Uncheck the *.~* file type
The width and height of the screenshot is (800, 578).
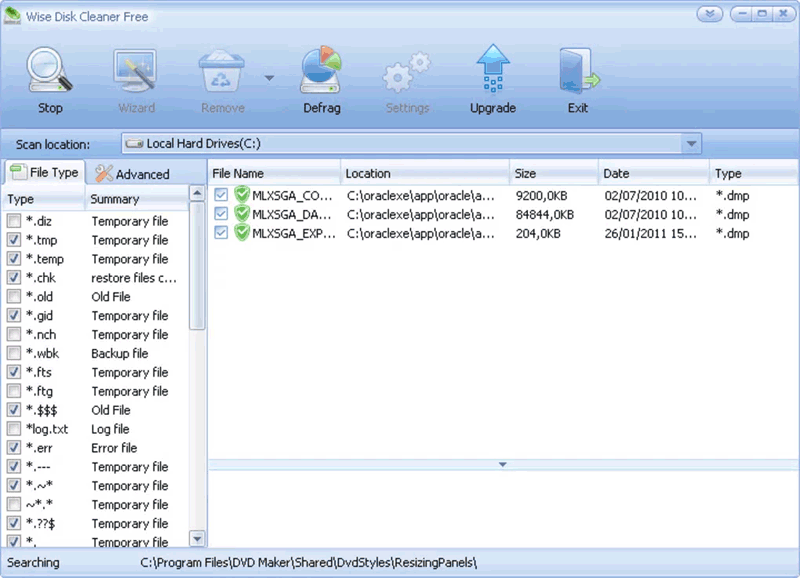point(14,485)
